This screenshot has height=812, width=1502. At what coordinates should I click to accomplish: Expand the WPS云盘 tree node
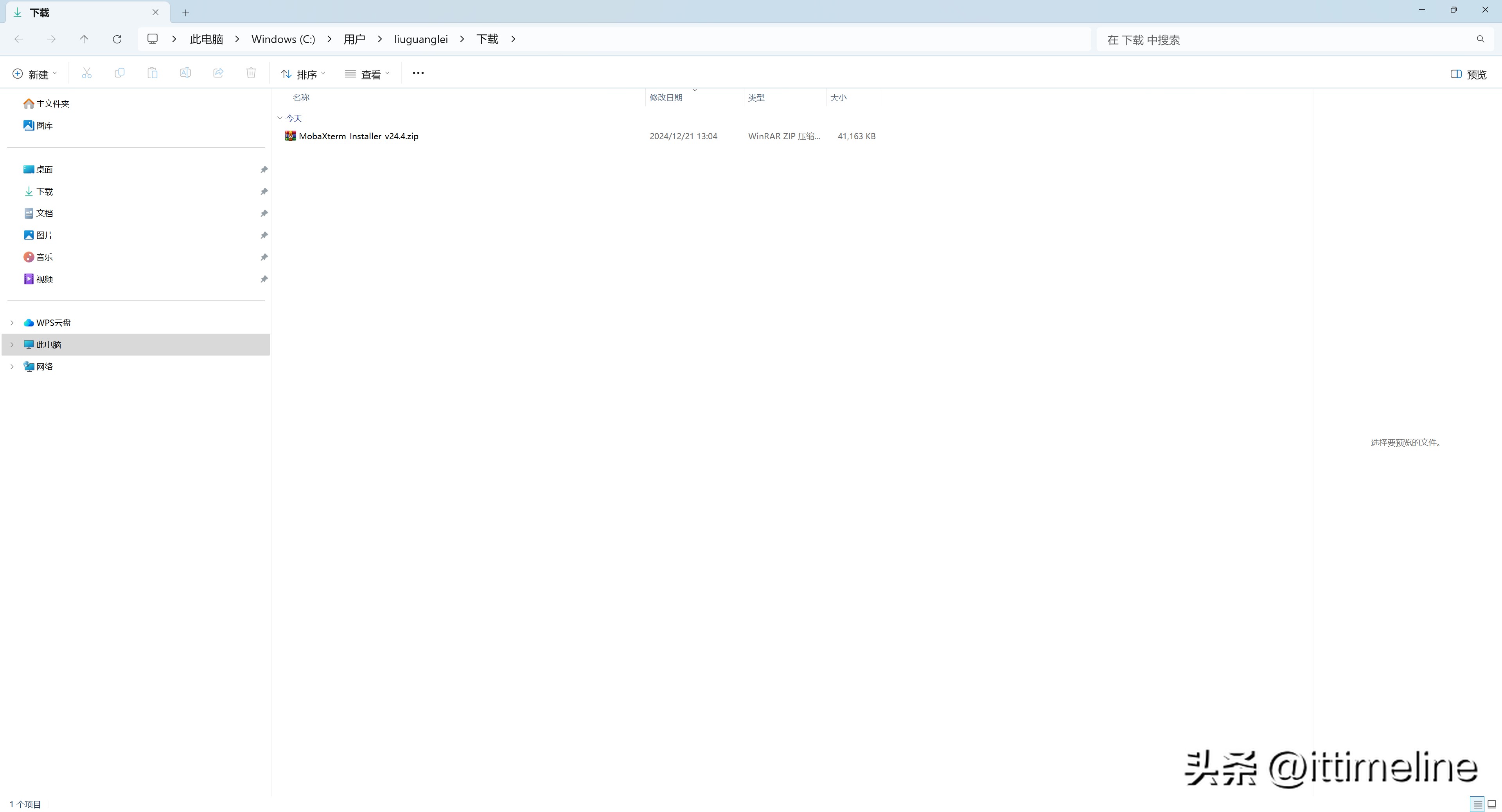[12, 323]
